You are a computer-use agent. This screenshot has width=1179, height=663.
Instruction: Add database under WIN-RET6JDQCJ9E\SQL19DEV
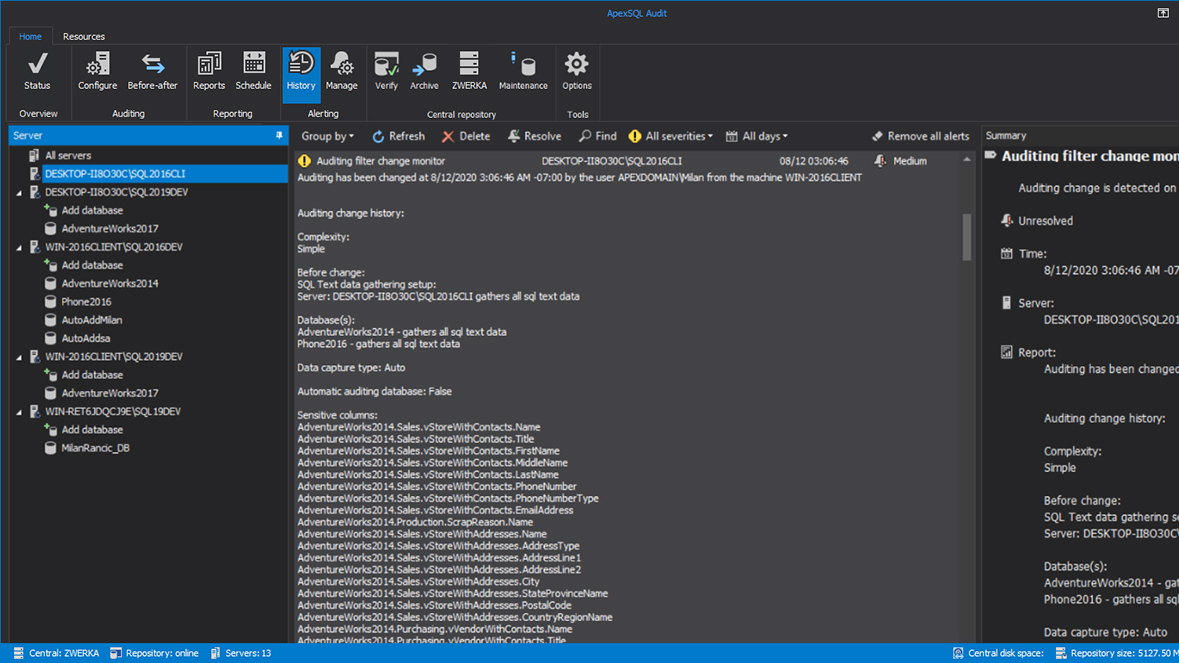92,430
